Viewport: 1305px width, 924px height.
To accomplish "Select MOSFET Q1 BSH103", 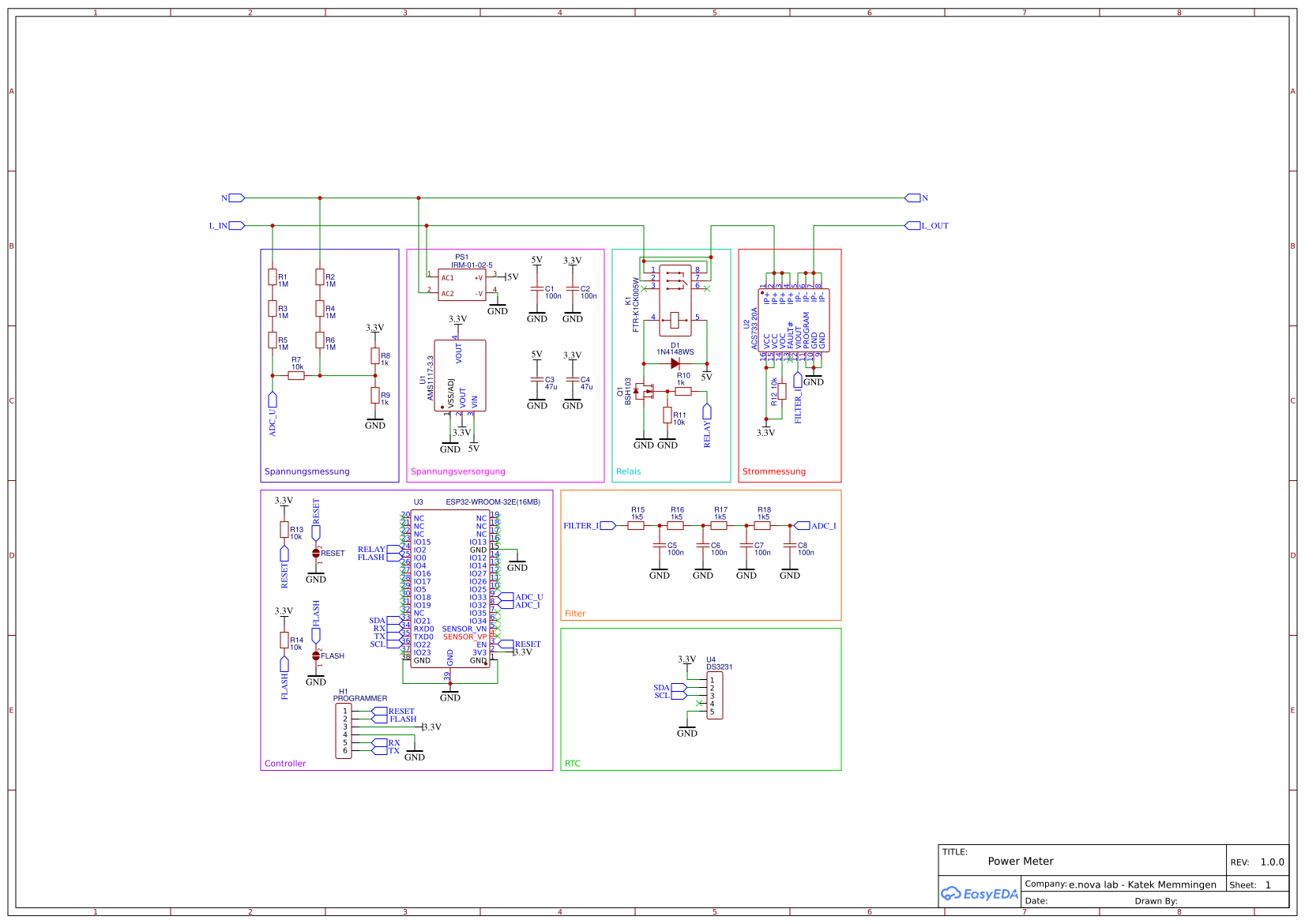I will point(644,391).
